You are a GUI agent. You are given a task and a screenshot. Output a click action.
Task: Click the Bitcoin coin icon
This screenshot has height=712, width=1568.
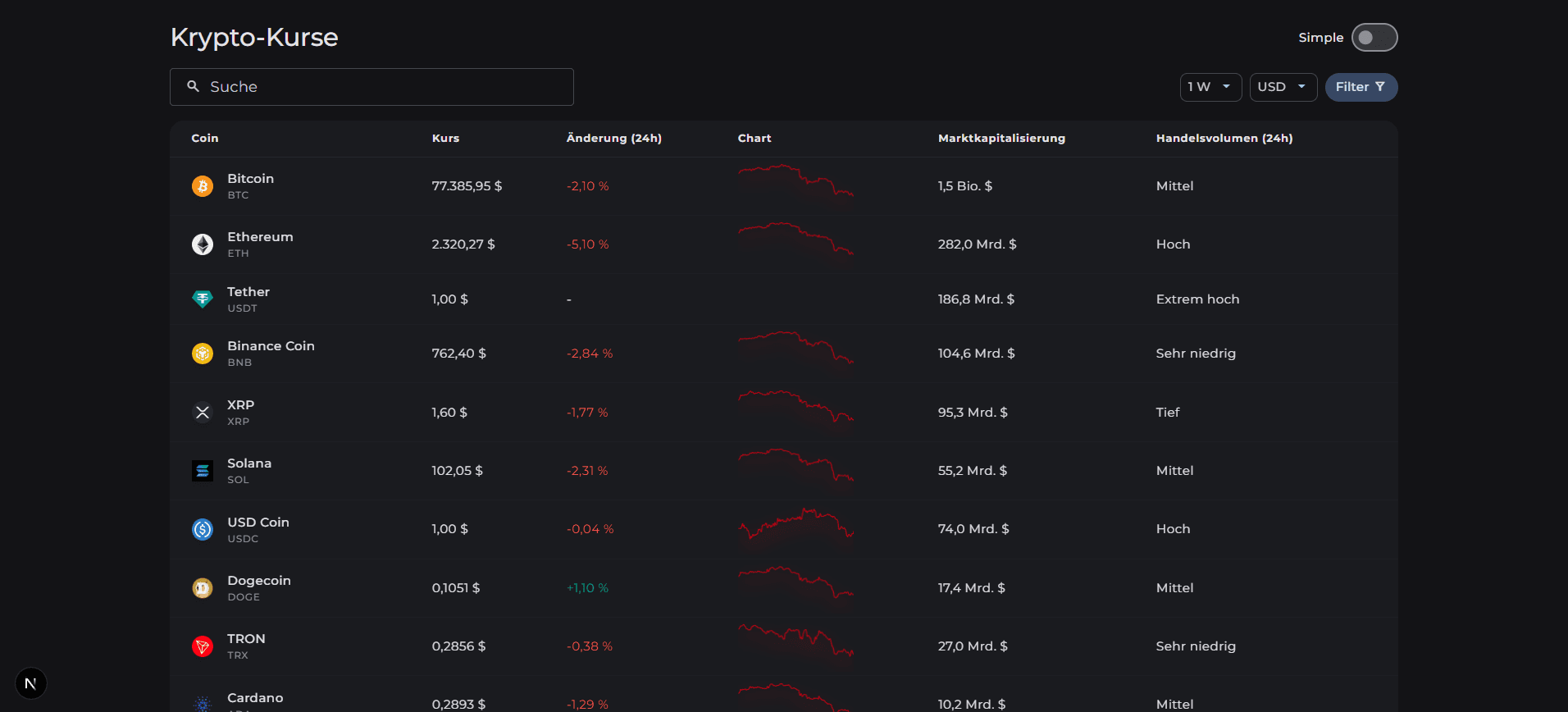pos(203,186)
